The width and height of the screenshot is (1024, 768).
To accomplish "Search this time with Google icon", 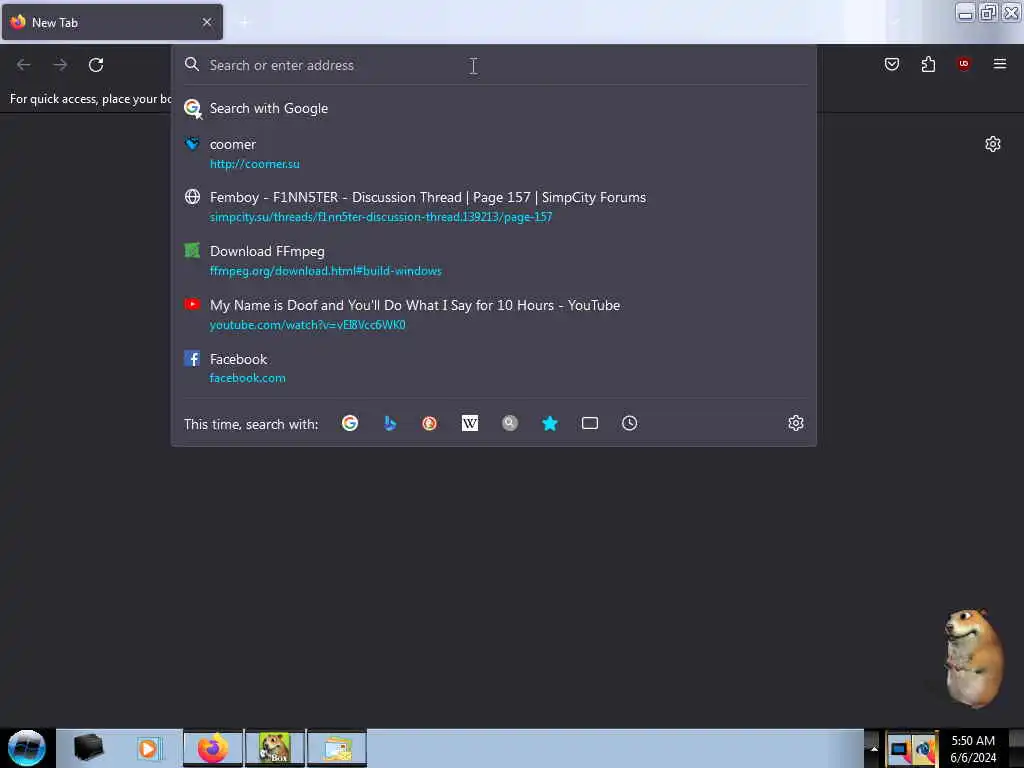I will (x=350, y=423).
